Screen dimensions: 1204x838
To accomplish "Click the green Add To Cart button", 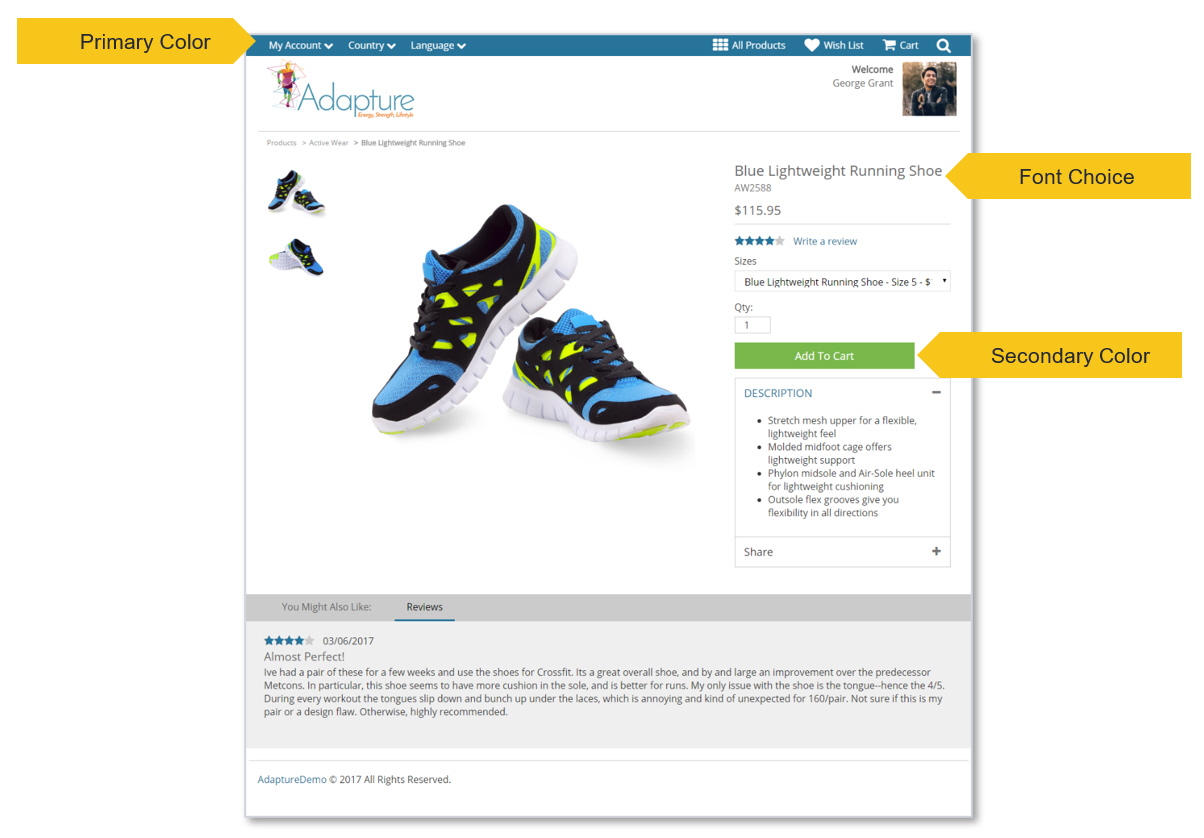I will 824,356.
